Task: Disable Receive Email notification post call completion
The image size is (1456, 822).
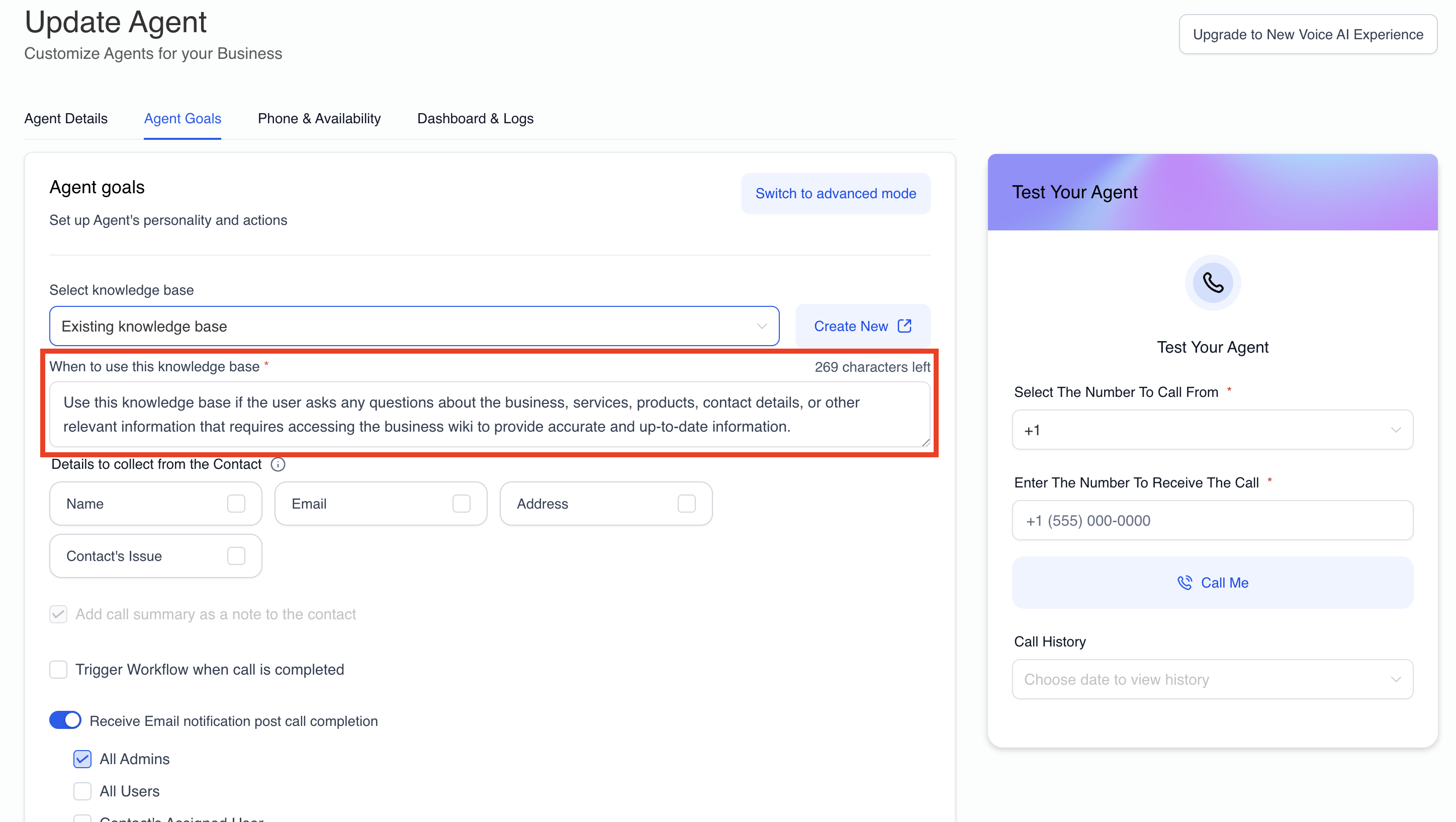Action: click(x=65, y=720)
